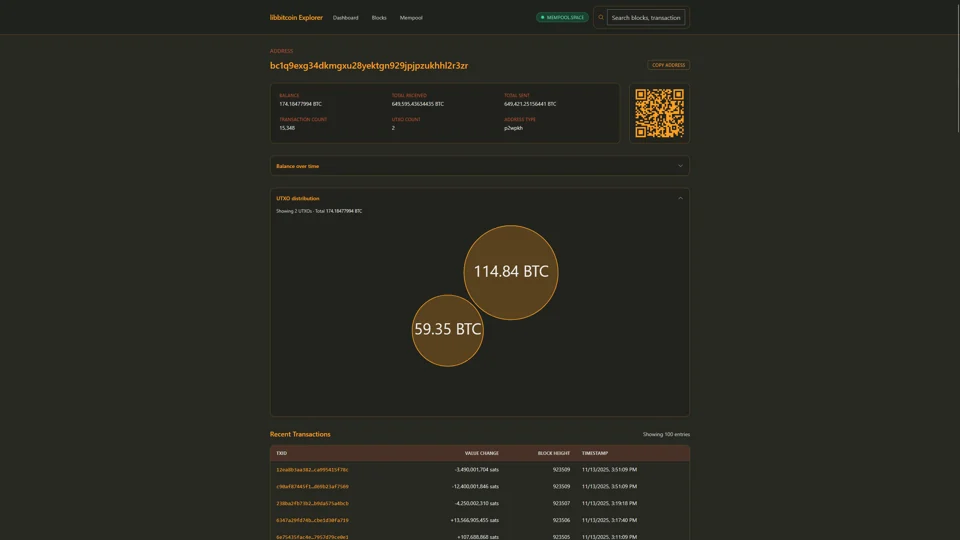Click value -3,490,001,704 sats

point(476,470)
